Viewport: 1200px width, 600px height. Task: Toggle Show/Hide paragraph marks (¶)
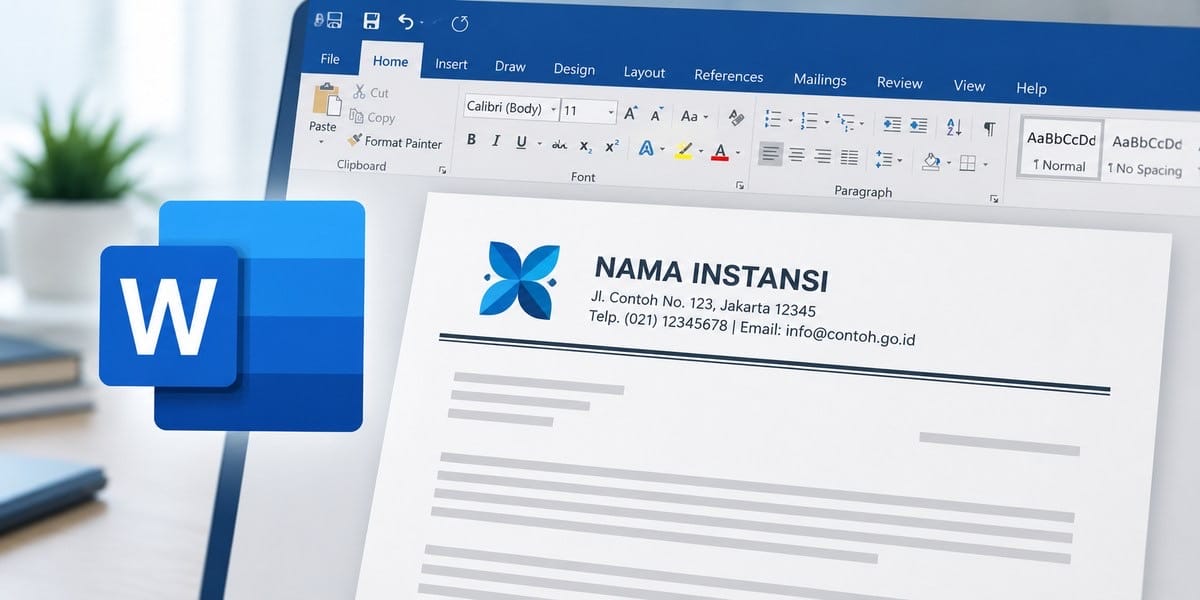pyautogui.click(x=989, y=129)
